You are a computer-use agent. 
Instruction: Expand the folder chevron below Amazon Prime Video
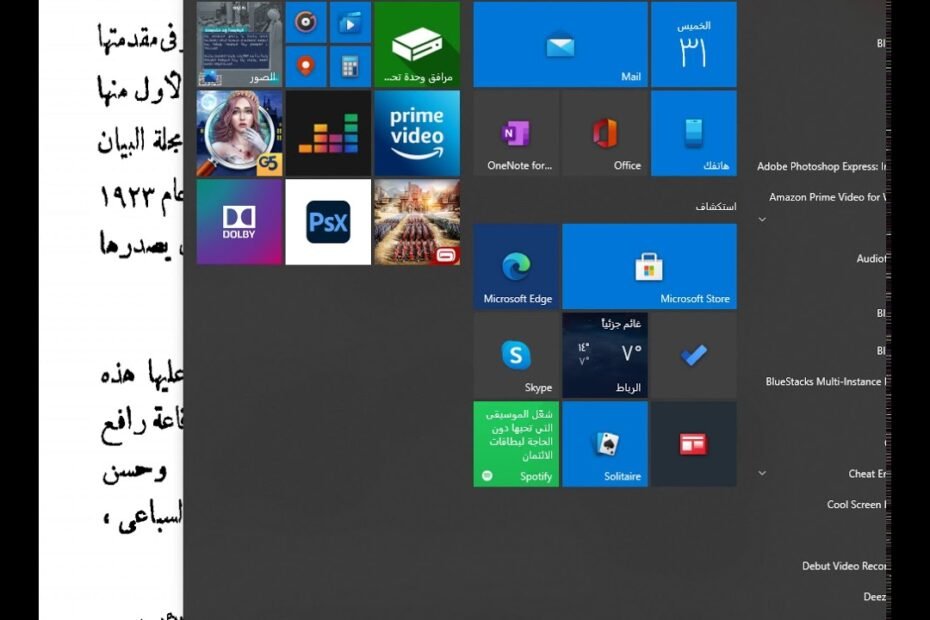762,220
